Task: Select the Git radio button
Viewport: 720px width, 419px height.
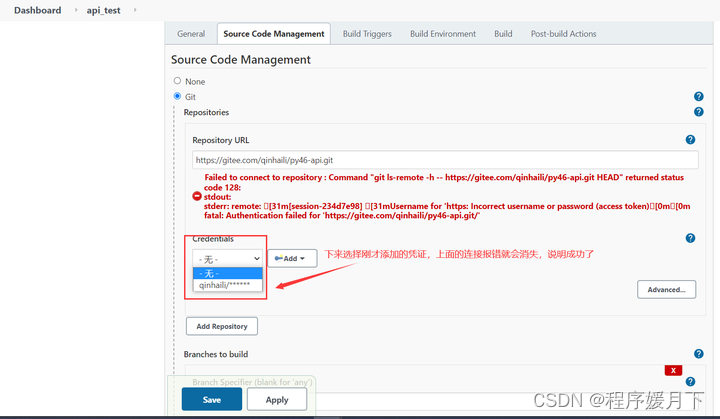Action: [x=177, y=96]
